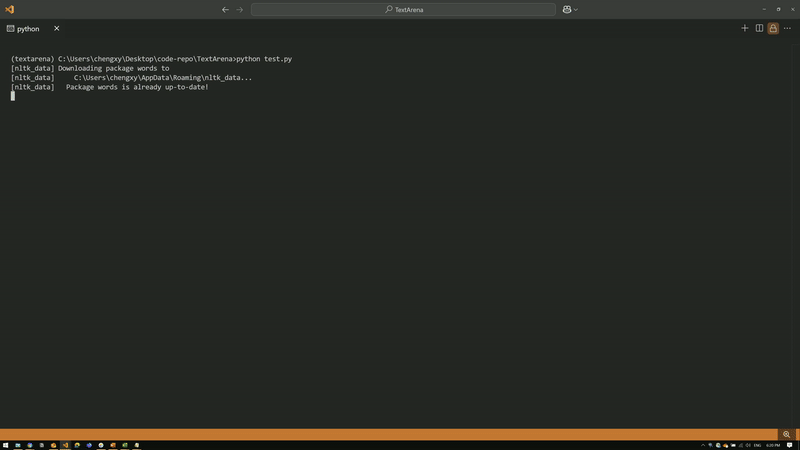Click the VS Code logo icon
This screenshot has height=450, width=800.
10,9
